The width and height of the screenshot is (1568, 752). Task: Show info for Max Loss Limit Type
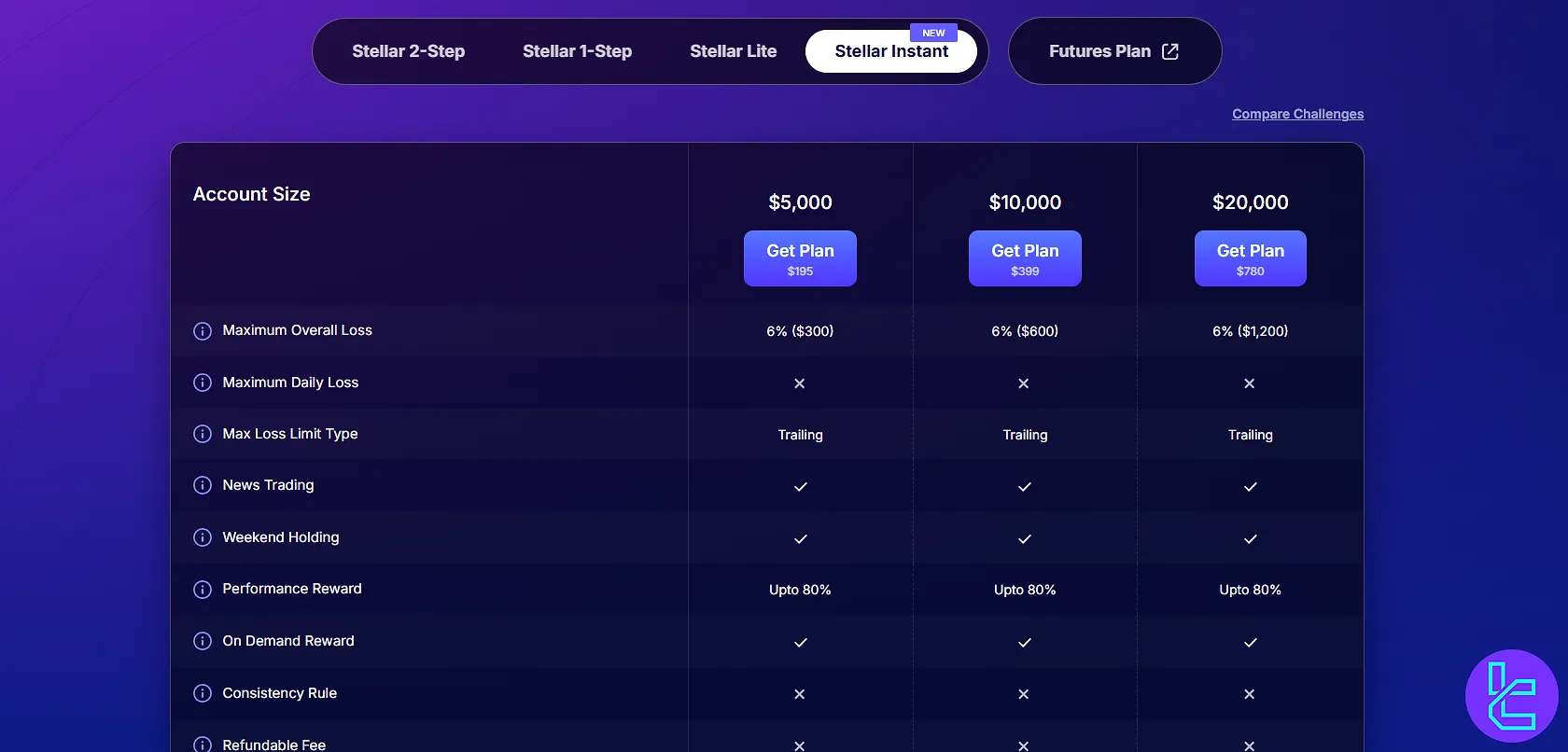tap(203, 434)
